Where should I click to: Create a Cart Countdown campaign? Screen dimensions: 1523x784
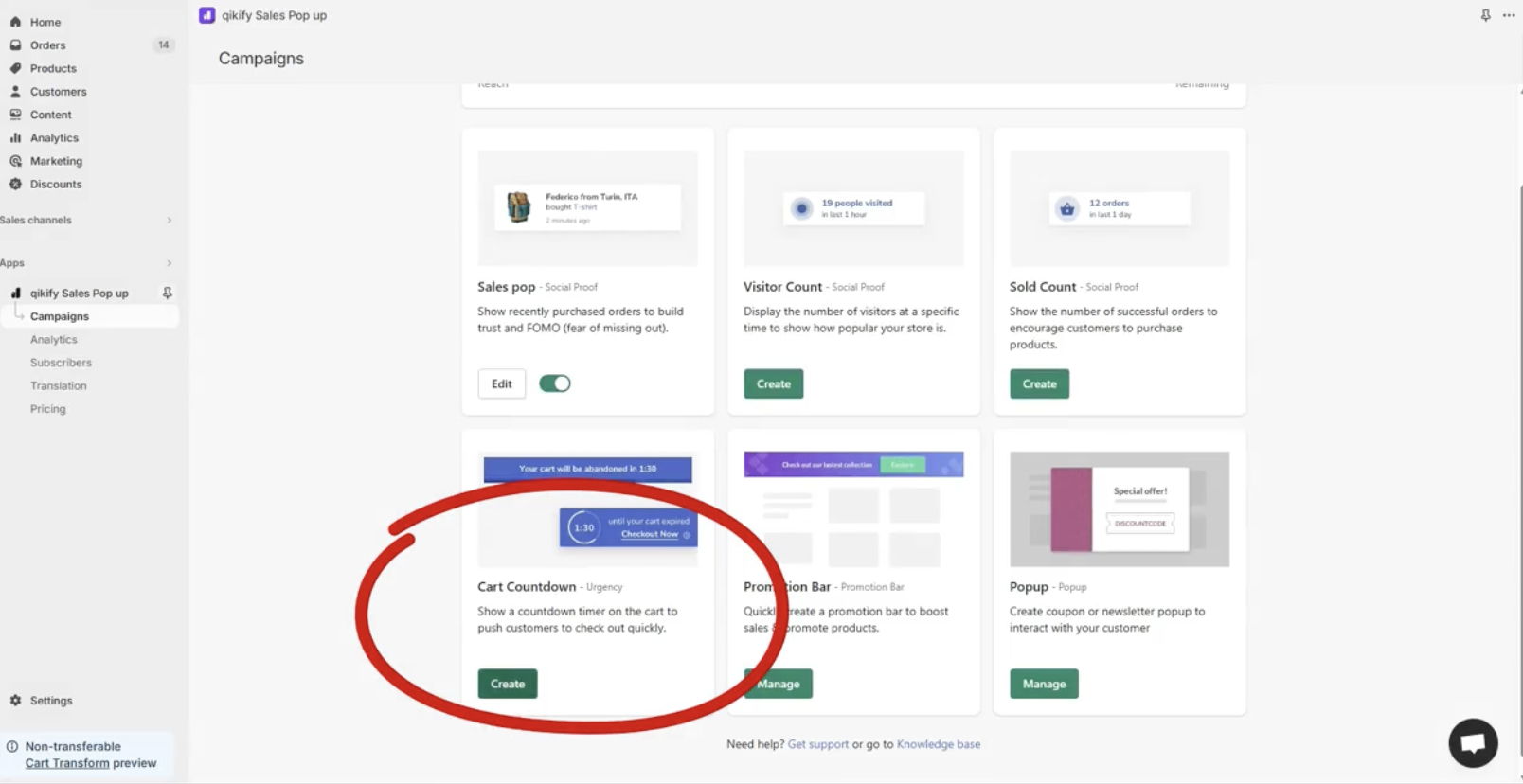pyautogui.click(x=508, y=684)
